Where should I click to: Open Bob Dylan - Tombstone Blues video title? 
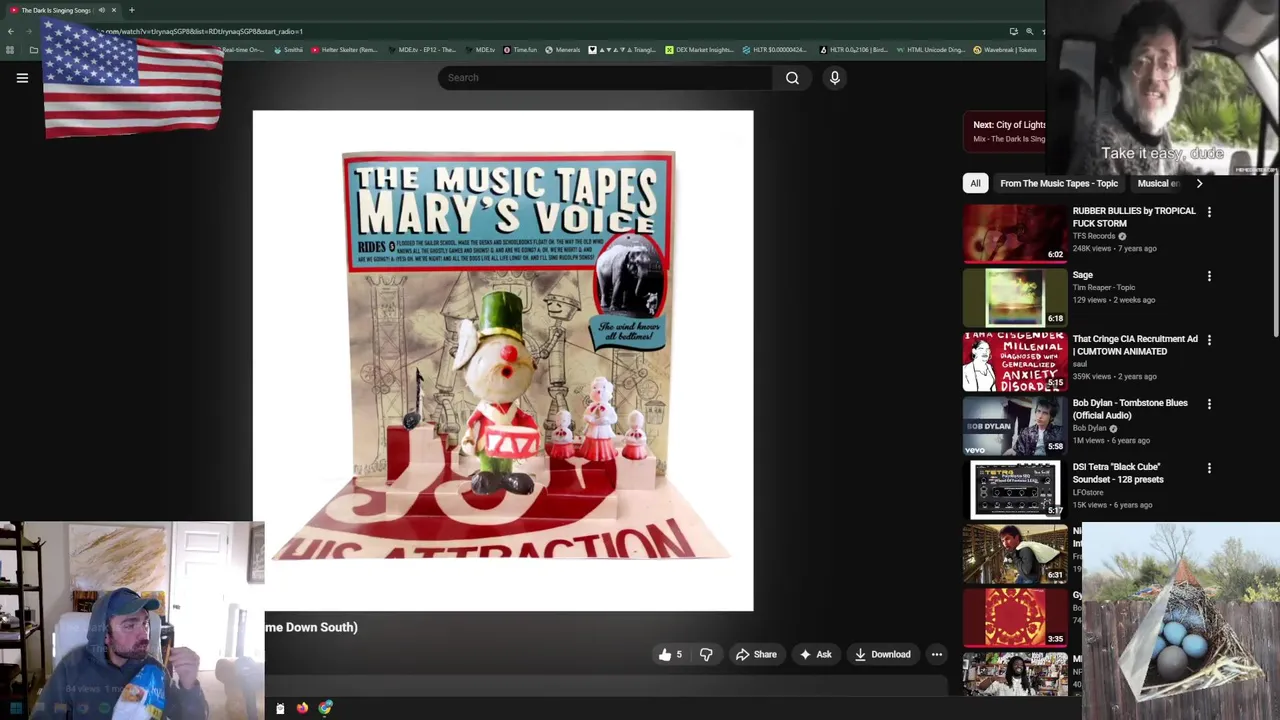(1130, 409)
